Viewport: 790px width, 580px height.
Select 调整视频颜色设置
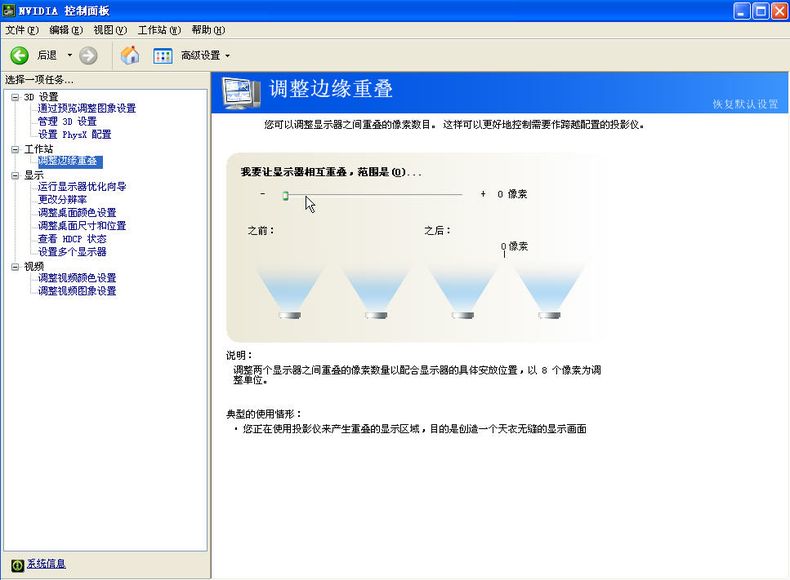pyautogui.click(x=77, y=278)
